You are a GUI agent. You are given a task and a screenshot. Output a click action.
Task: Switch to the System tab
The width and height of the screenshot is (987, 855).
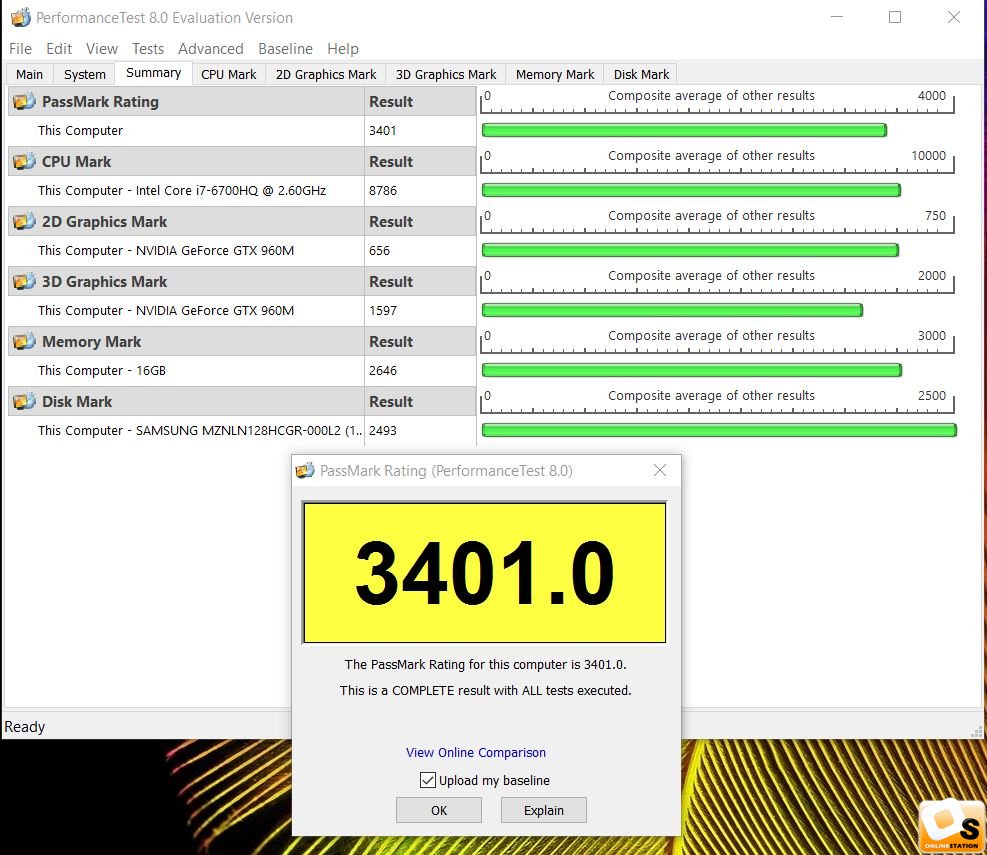coord(84,74)
